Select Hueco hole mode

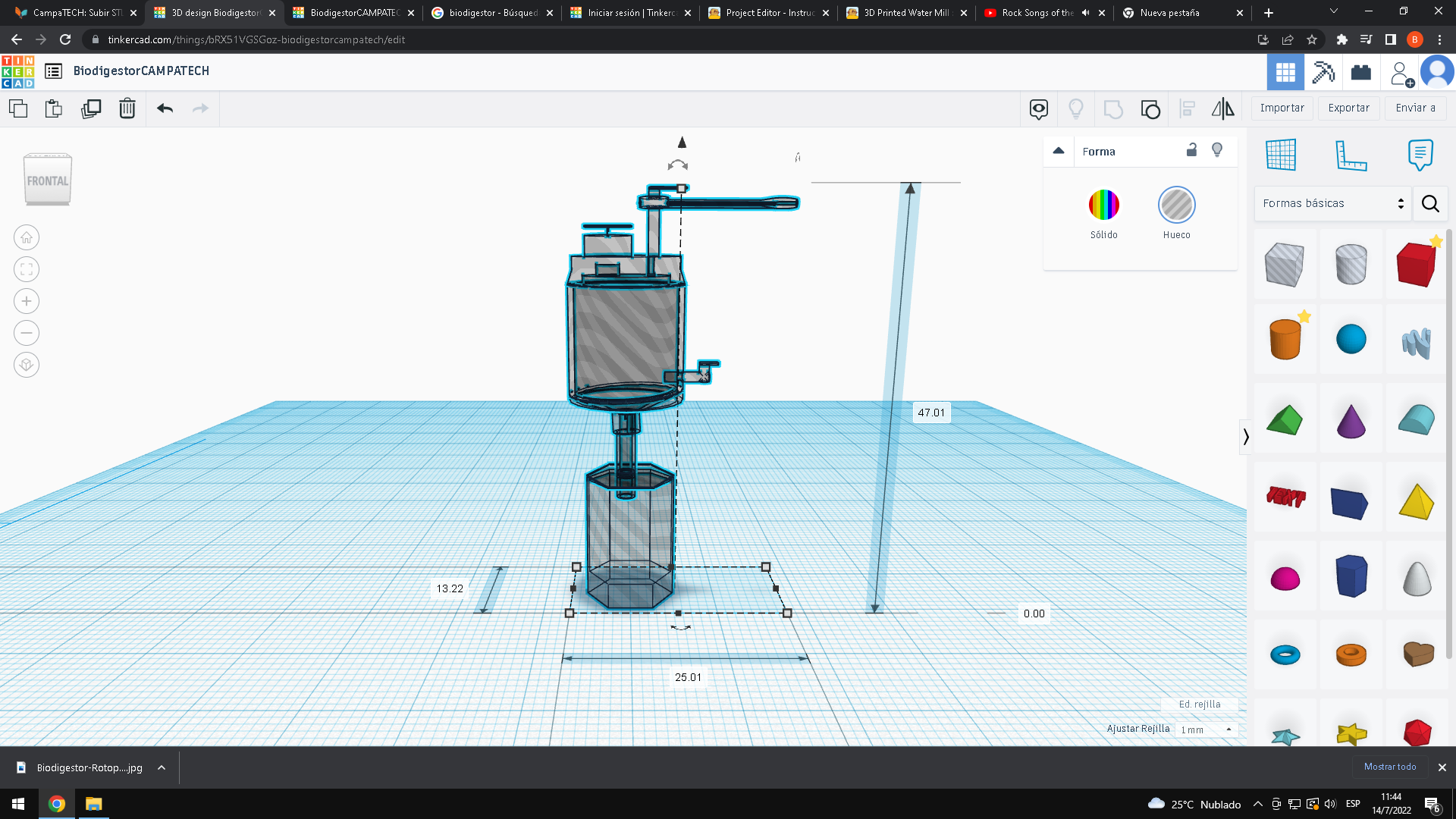tap(1176, 205)
